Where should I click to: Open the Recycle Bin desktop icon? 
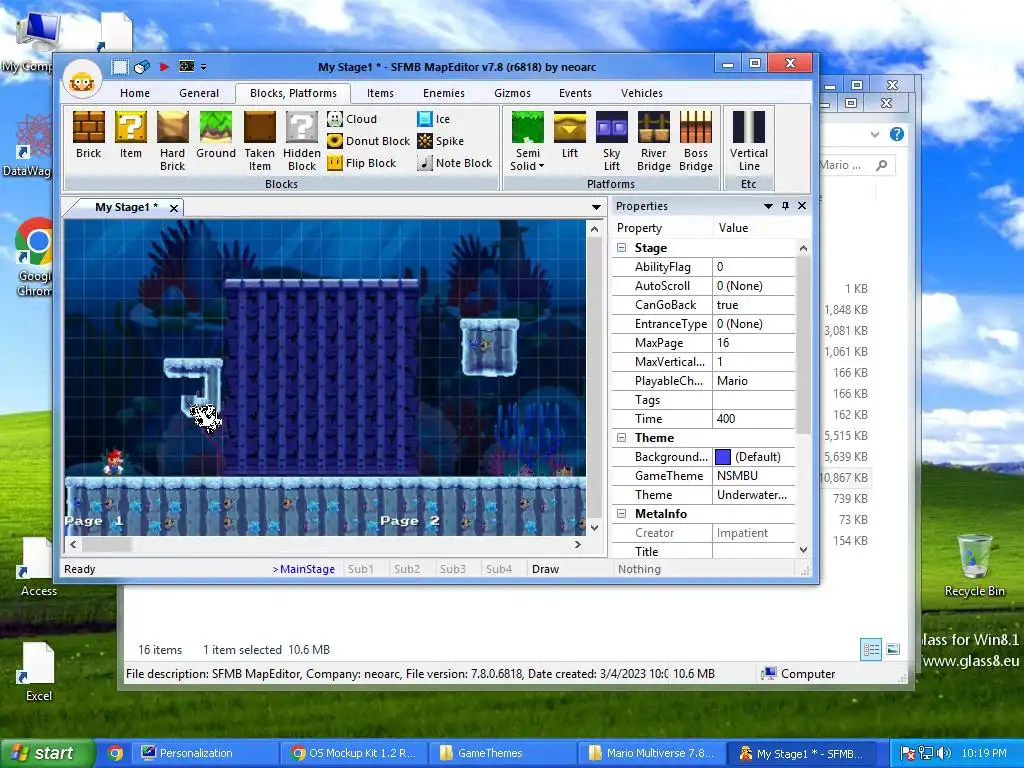[x=974, y=564]
